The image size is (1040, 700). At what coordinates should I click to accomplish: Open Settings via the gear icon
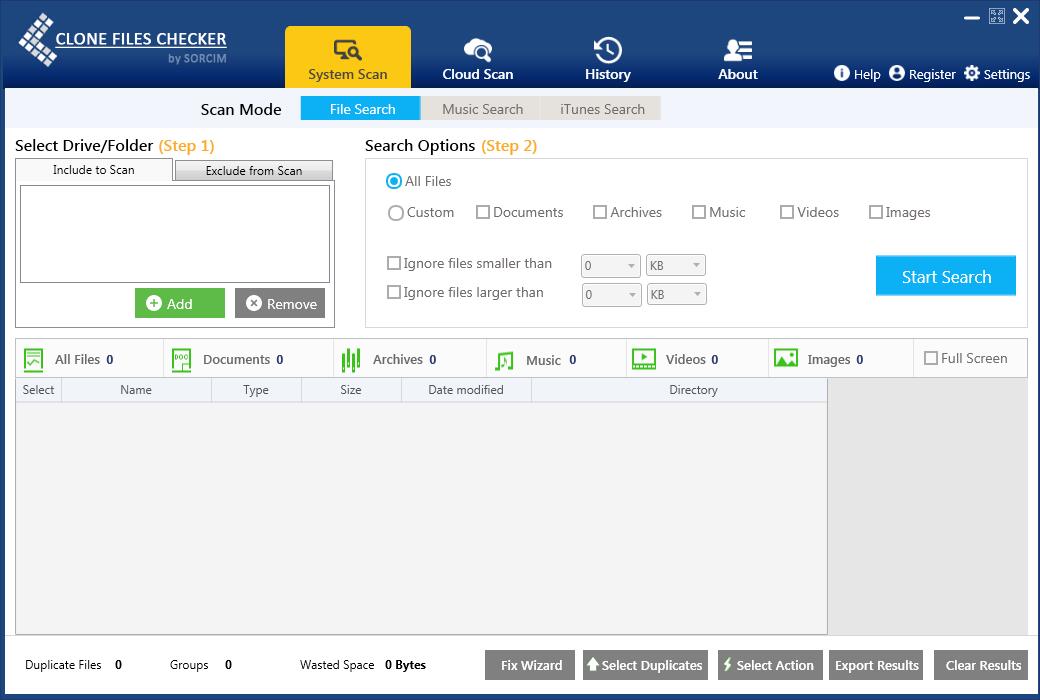[972, 73]
